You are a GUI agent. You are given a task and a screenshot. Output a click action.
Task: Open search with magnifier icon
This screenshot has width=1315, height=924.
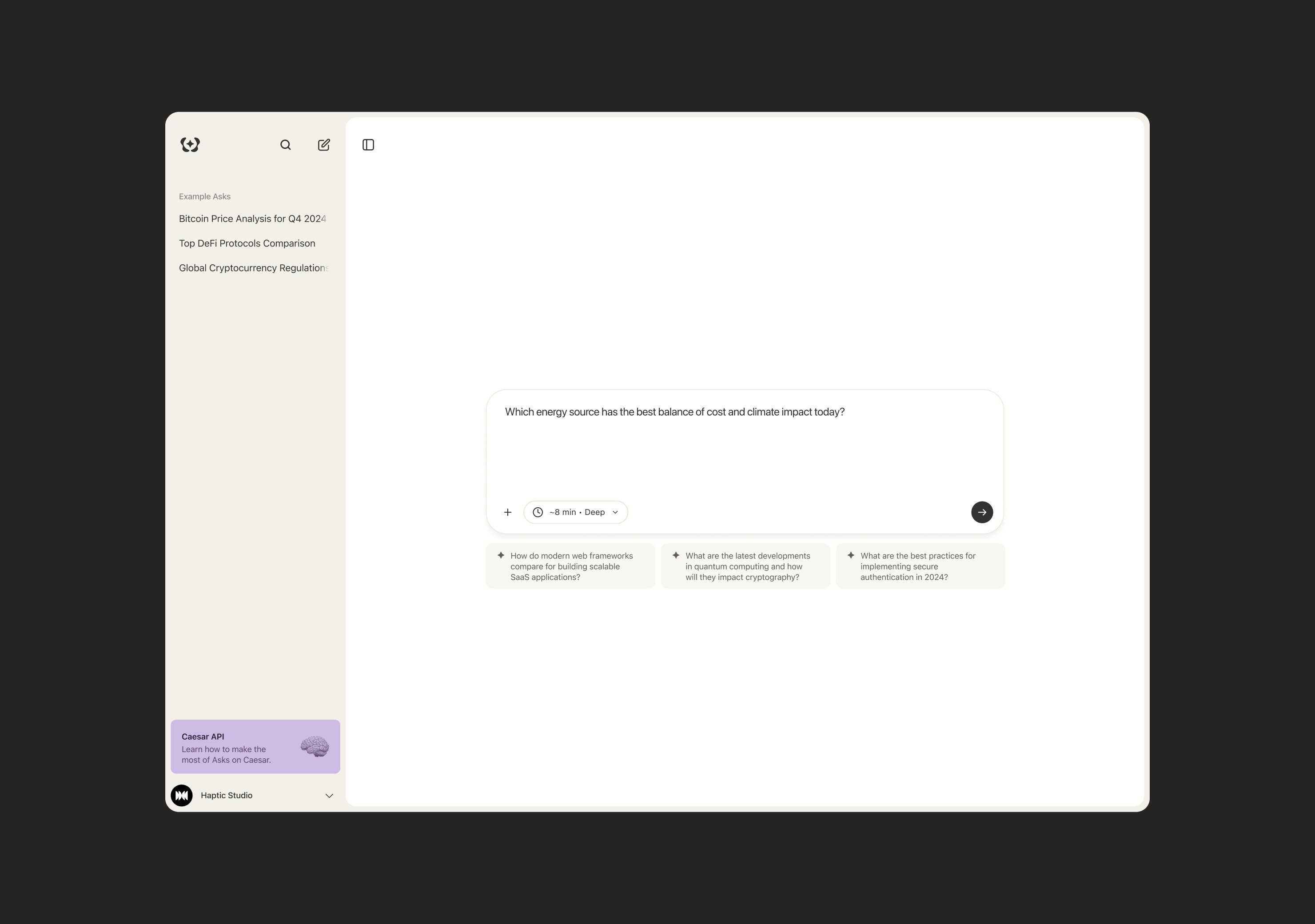[285, 145]
